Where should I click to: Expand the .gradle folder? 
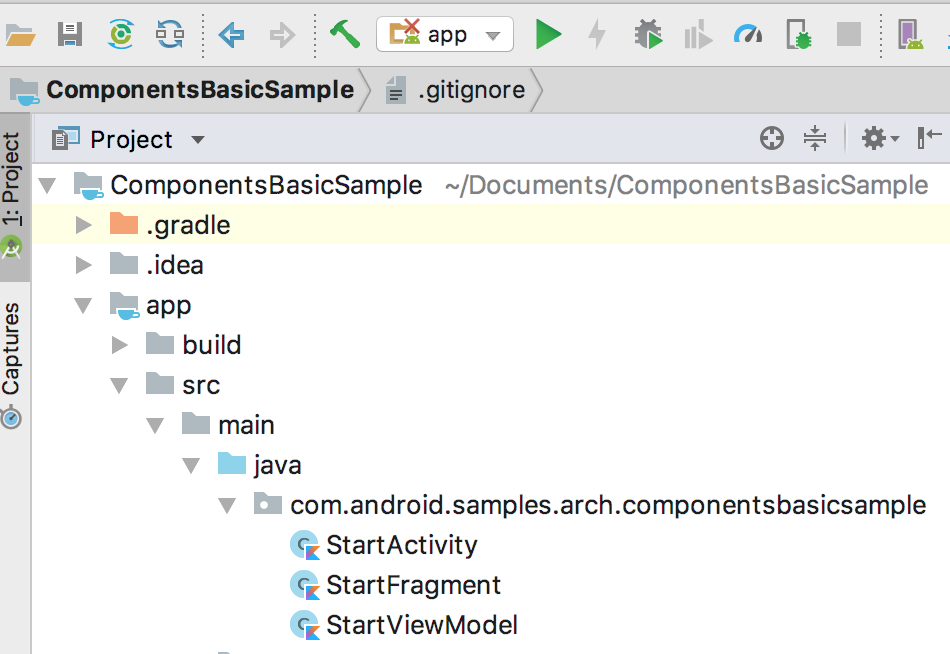(x=83, y=225)
